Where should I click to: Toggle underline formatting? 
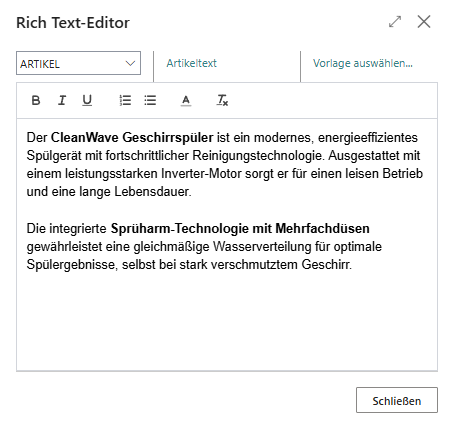pyautogui.click(x=87, y=100)
